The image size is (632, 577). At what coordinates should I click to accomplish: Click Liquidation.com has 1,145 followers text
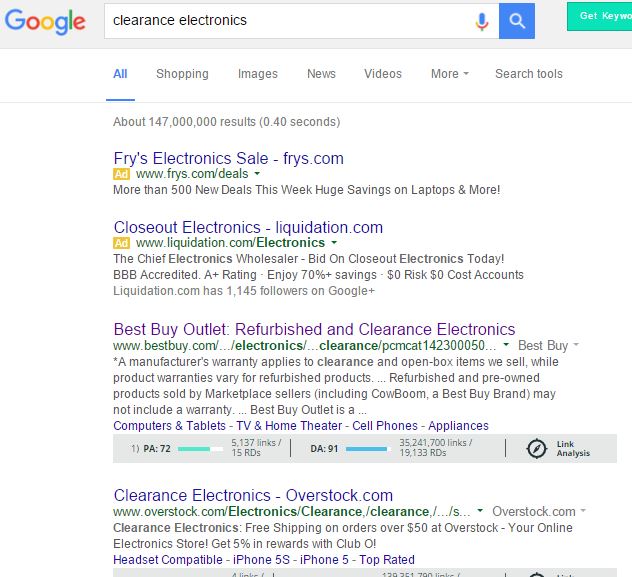[x=244, y=291]
